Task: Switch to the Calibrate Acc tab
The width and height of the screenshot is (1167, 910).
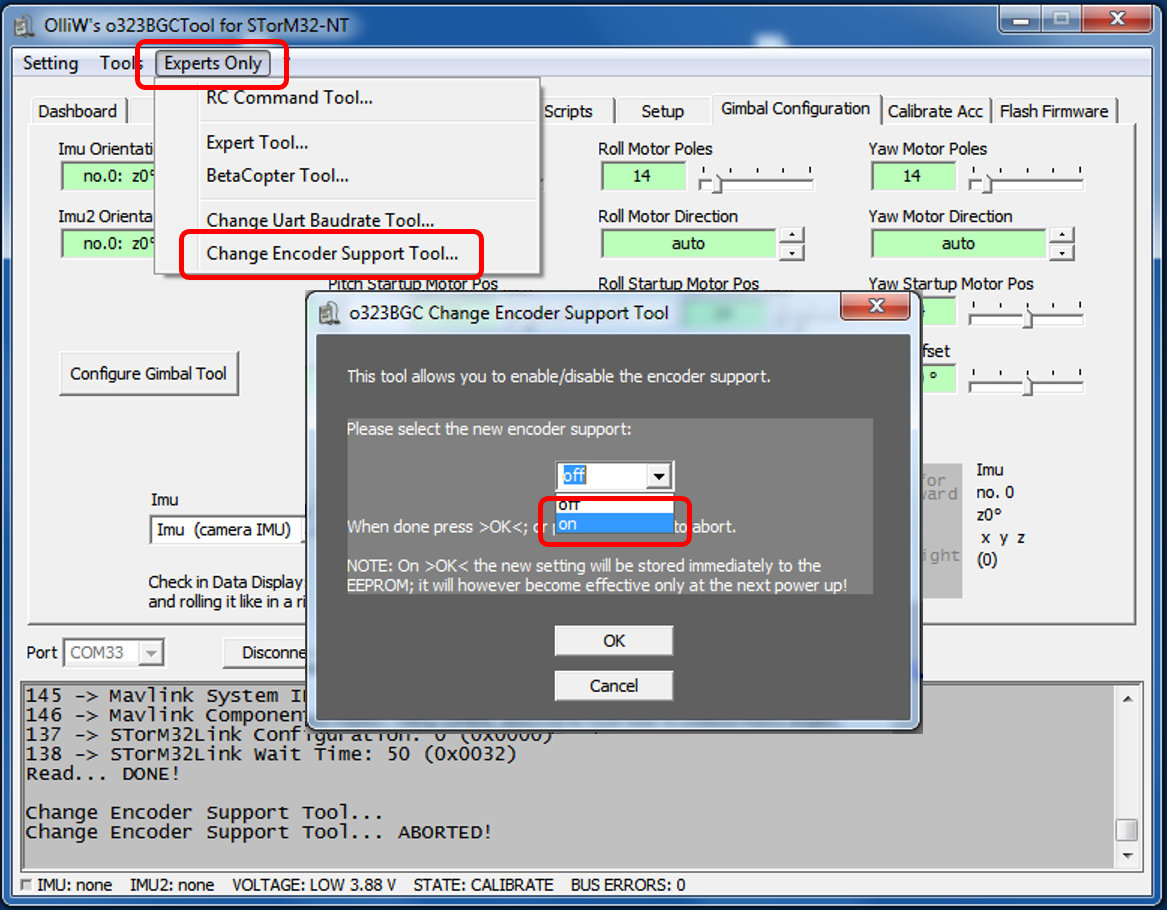Action: pos(935,111)
